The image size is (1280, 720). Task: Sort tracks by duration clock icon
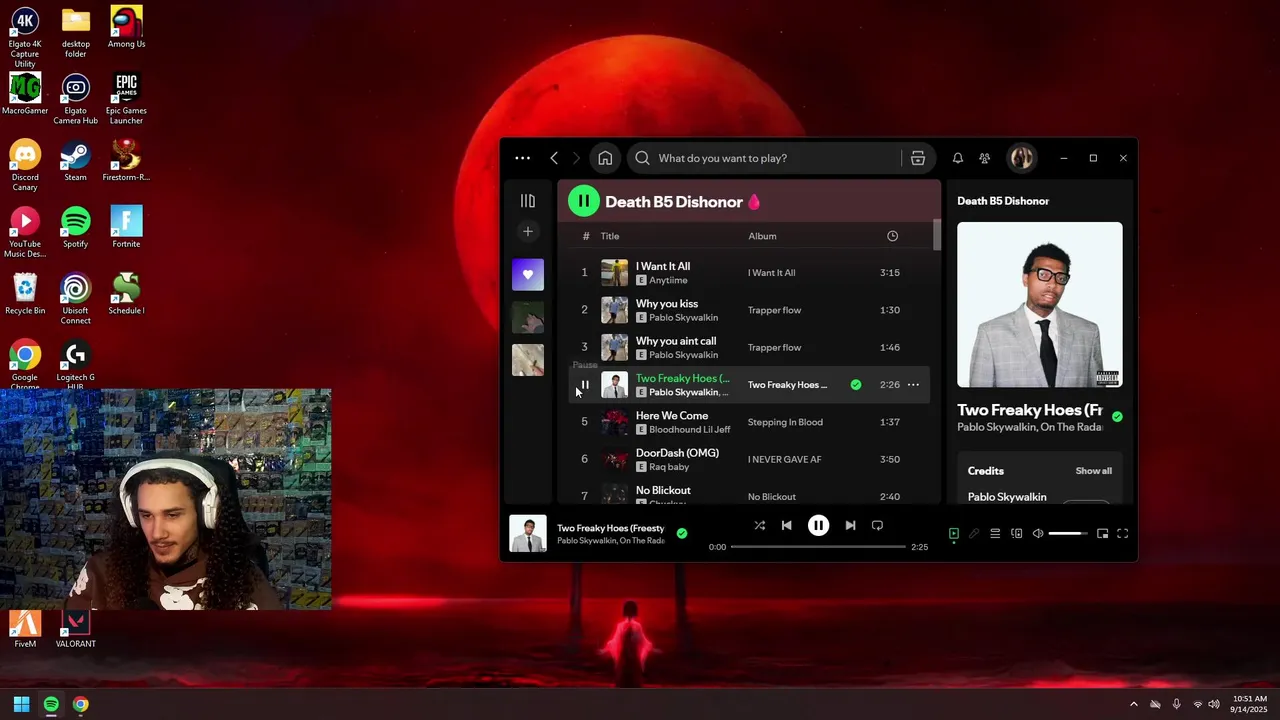click(892, 236)
